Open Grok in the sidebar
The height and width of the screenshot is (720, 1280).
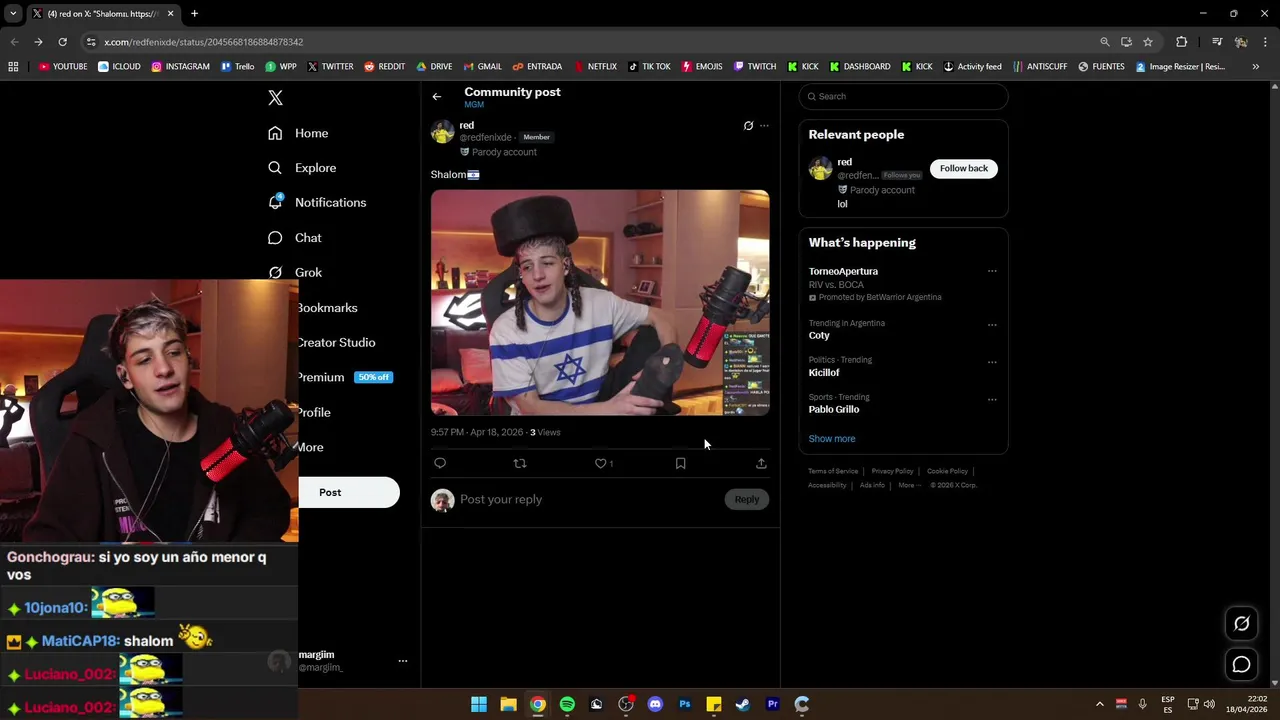point(295,272)
